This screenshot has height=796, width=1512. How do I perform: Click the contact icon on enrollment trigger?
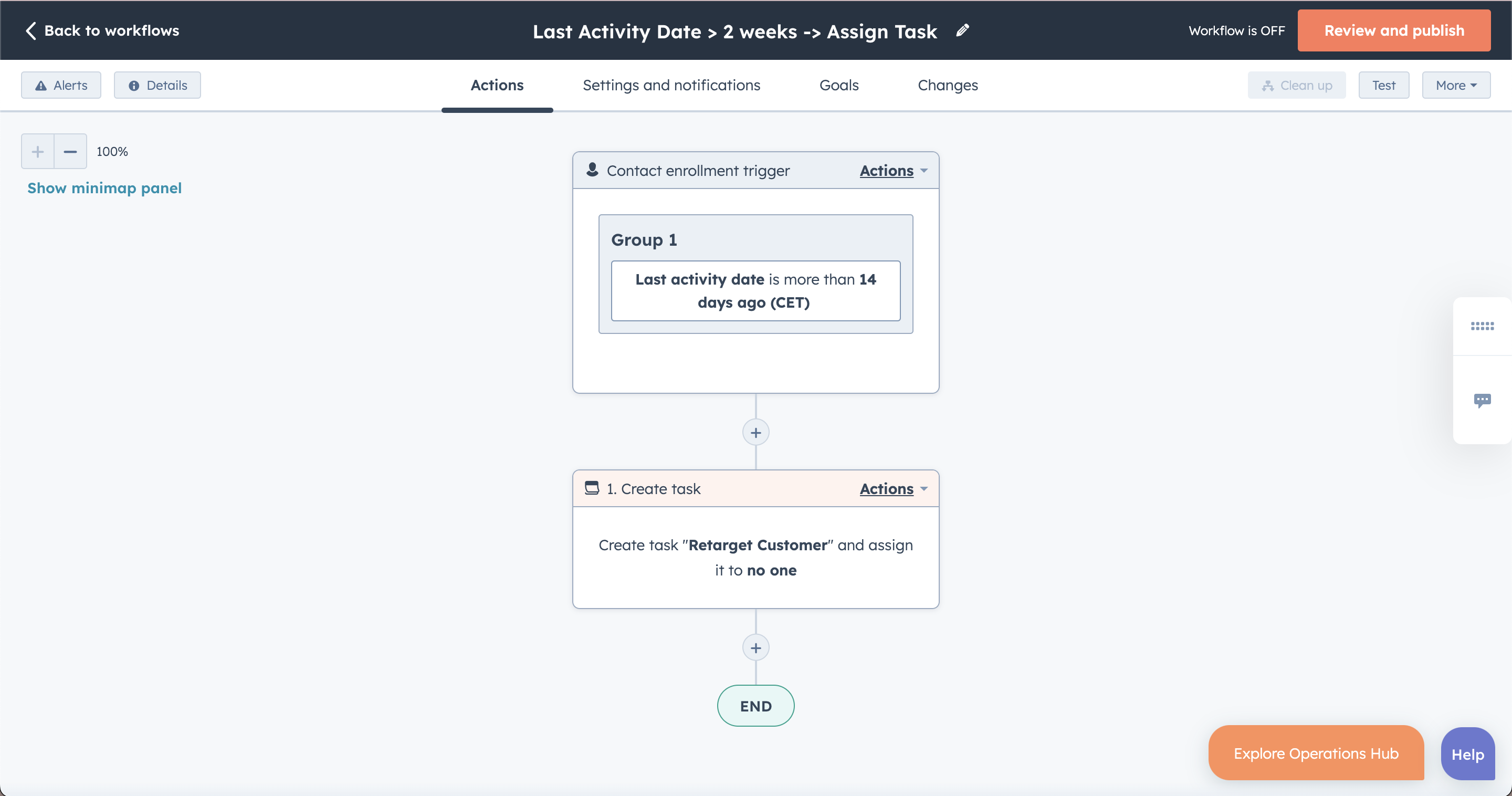(x=592, y=170)
